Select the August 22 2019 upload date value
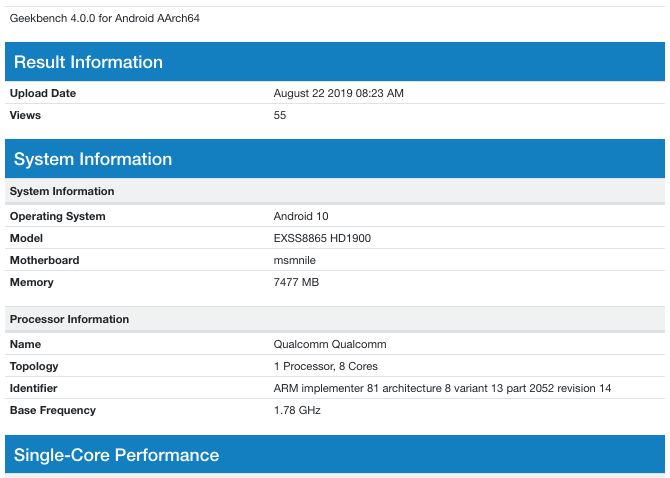Image resolution: width=670 pixels, height=478 pixels. pos(338,93)
